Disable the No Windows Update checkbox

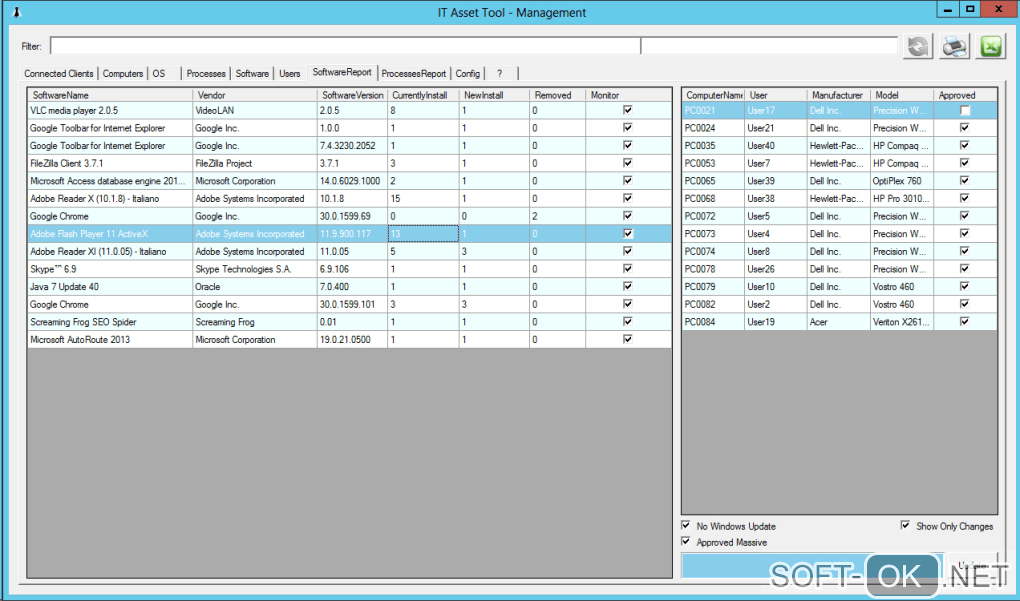coord(686,526)
